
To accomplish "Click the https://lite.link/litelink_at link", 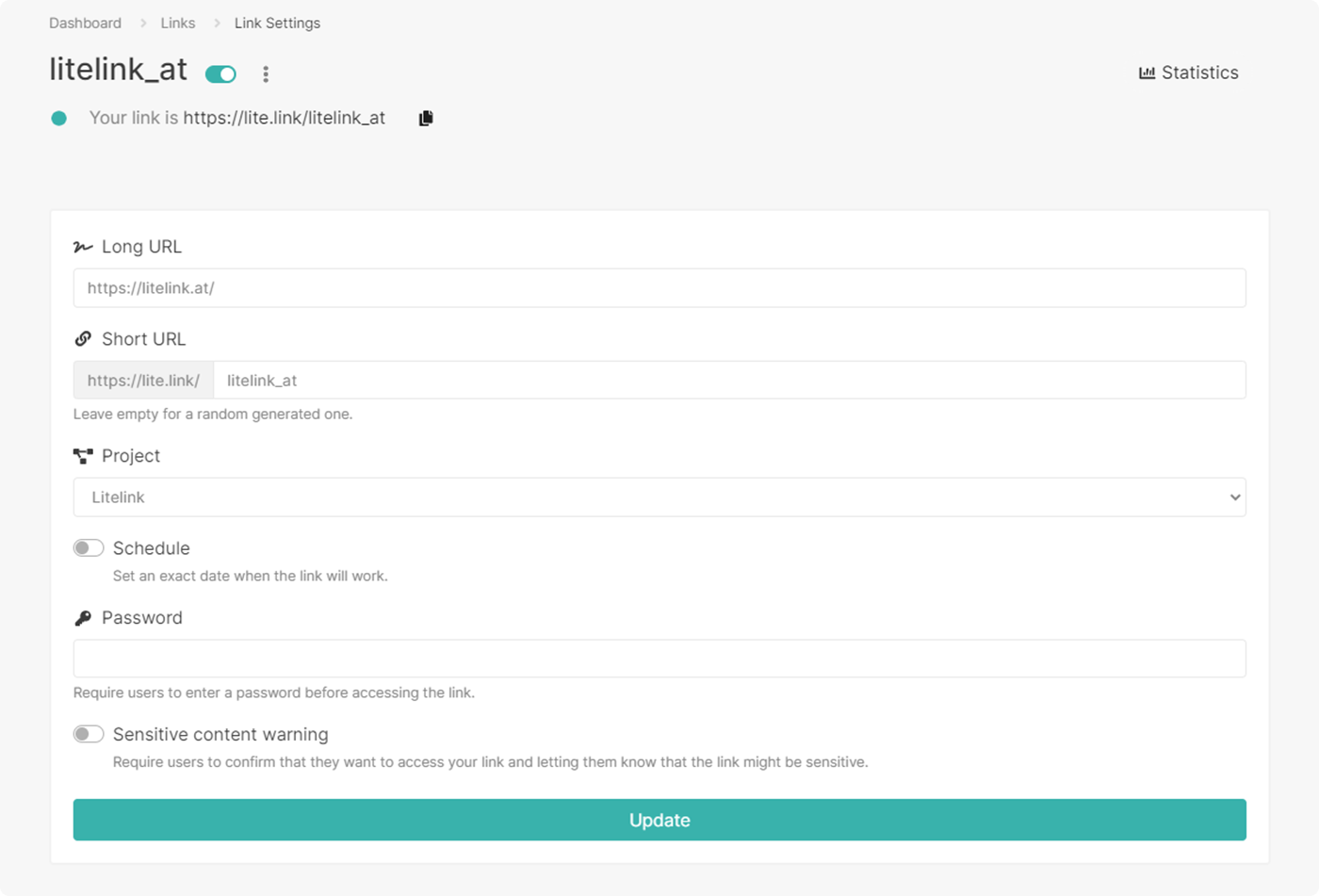I will (x=284, y=118).
